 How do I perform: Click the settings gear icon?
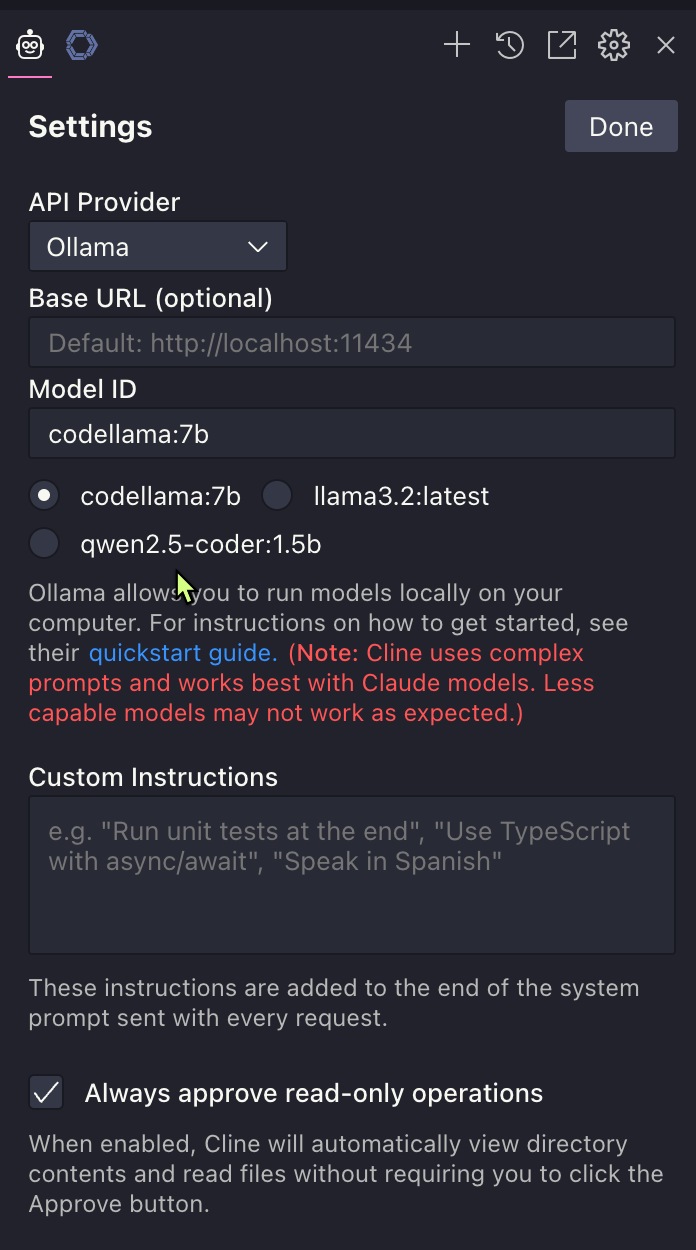(x=613, y=45)
